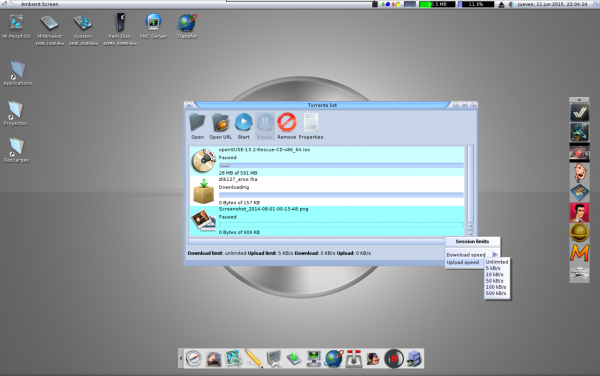Select the "0 Bytes of 909 KB" text
The image size is (600, 376).
[239, 232]
